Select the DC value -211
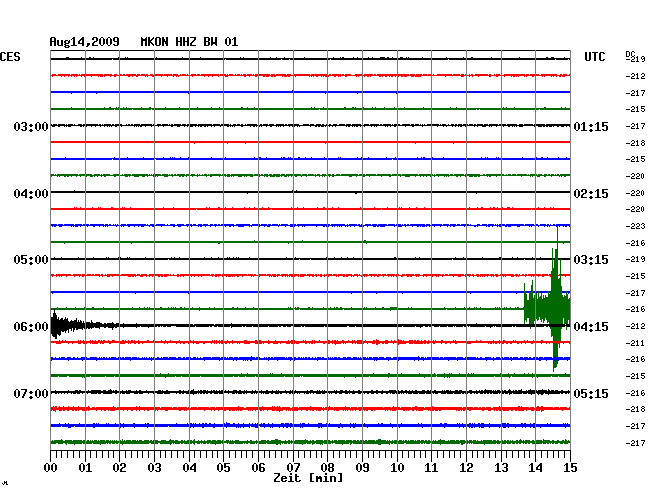 click(635, 343)
